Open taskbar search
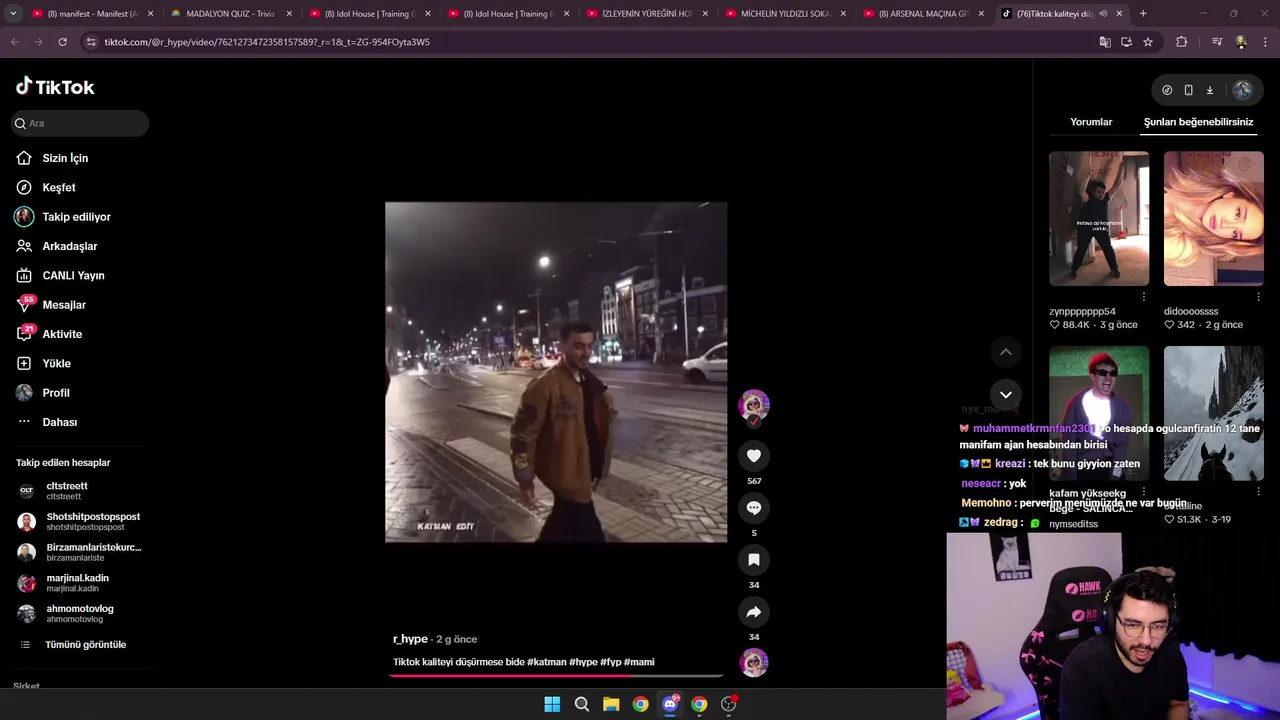Viewport: 1280px width, 720px height. click(581, 704)
